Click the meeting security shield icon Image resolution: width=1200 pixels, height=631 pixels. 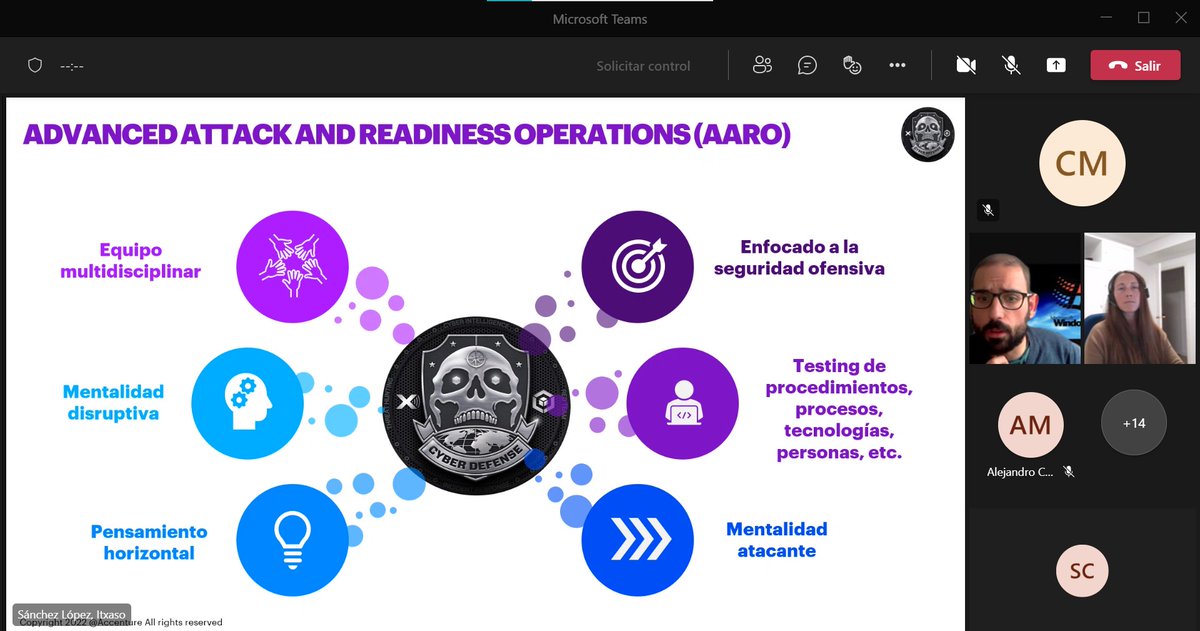click(35, 64)
